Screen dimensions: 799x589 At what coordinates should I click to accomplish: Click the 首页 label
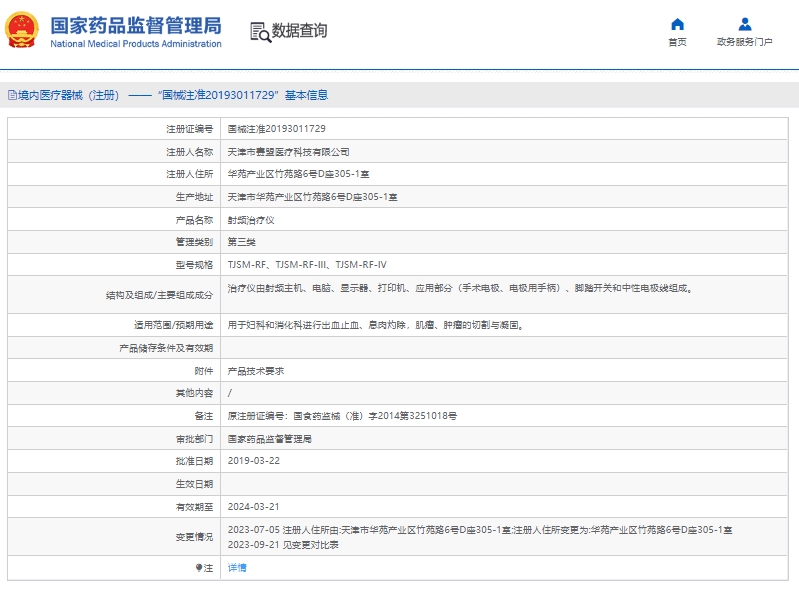[x=677, y=42]
